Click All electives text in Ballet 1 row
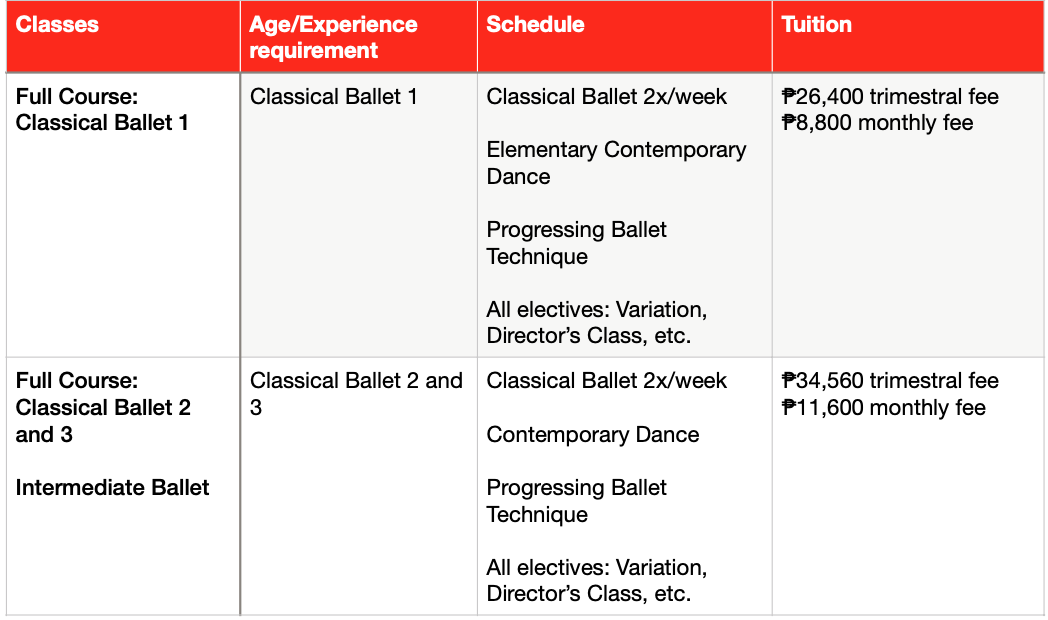This screenshot has height=620, width=1048. click(x=596, y=323)
